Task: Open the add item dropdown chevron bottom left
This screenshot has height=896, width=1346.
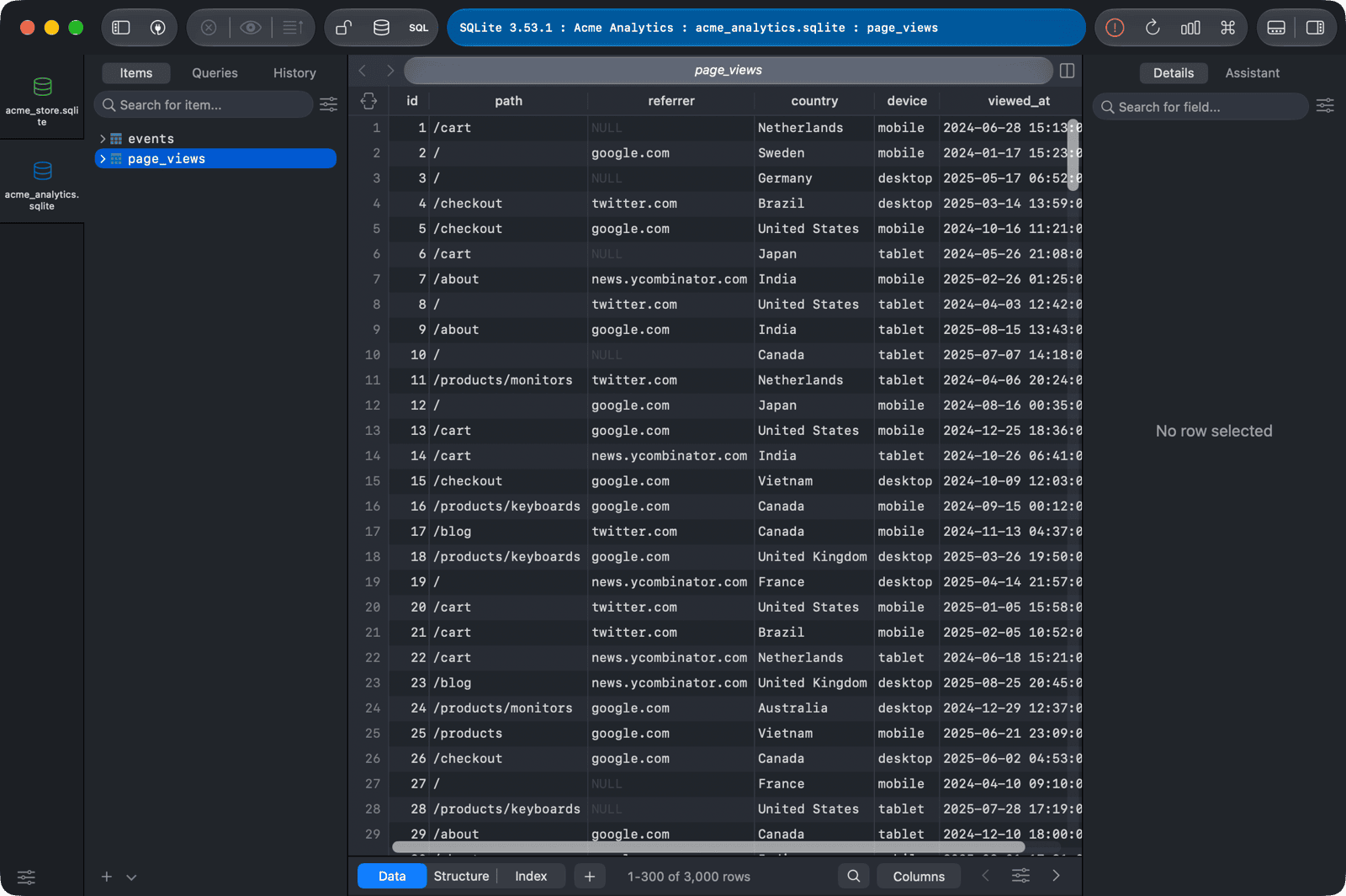Action: (x=131, y=877)
